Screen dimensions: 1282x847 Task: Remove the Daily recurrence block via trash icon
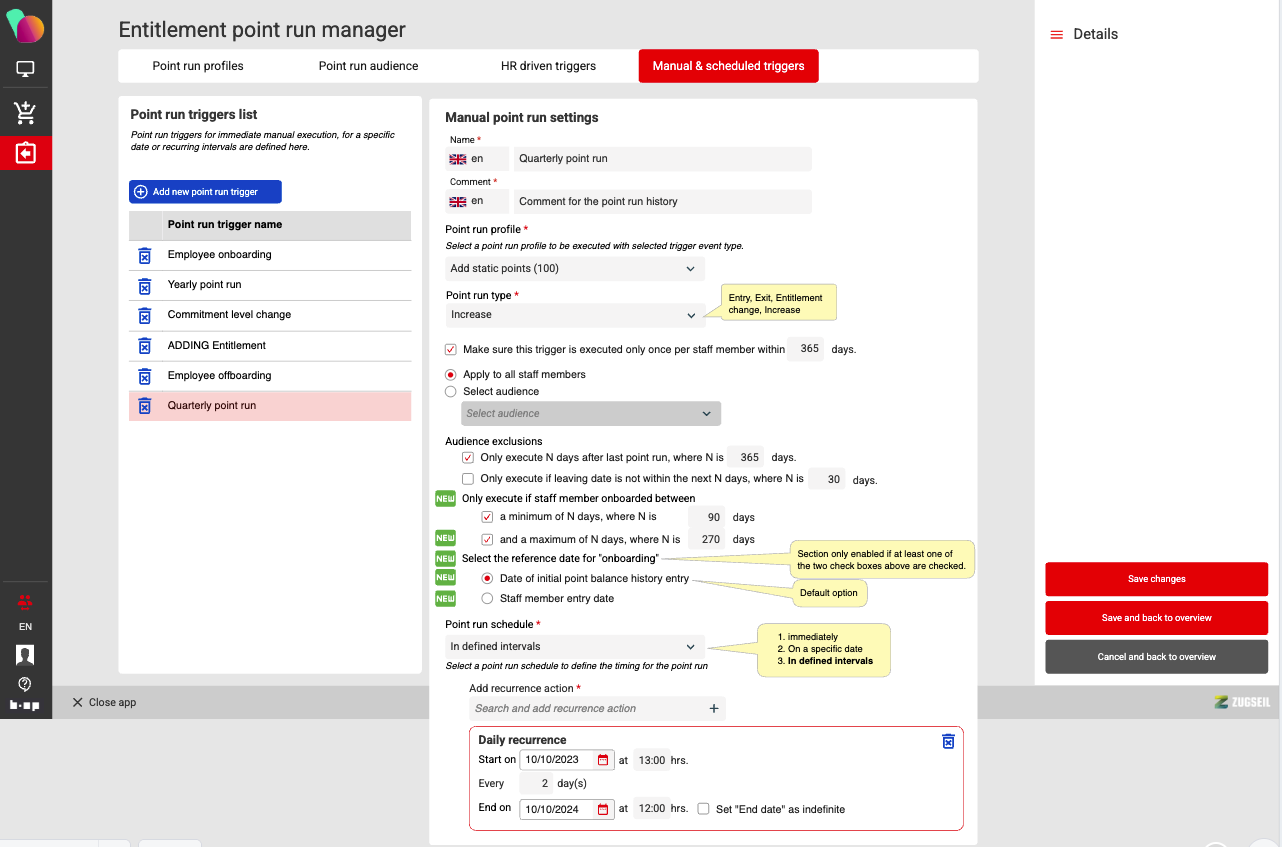click(948, 741)
